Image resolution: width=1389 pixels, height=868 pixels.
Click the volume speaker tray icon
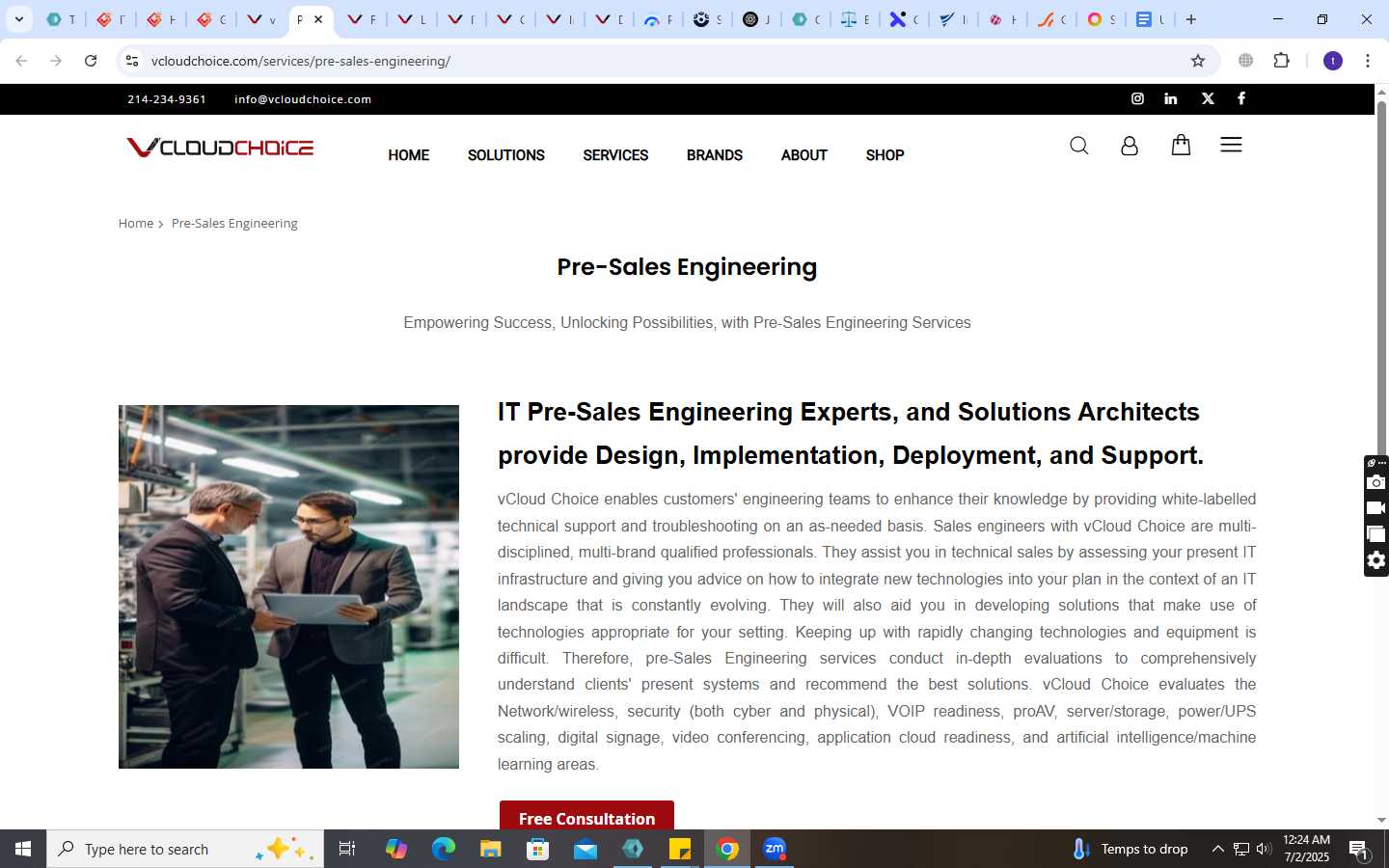click(x=1264, y=849)
